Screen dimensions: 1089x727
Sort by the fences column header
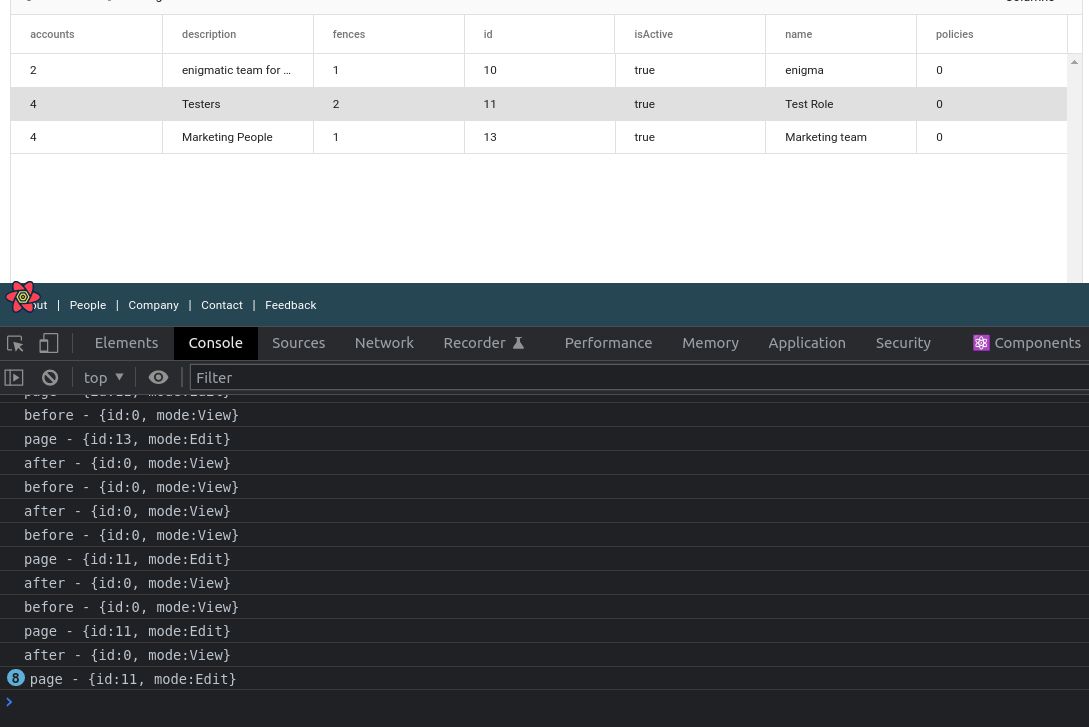tap(388, 34)
